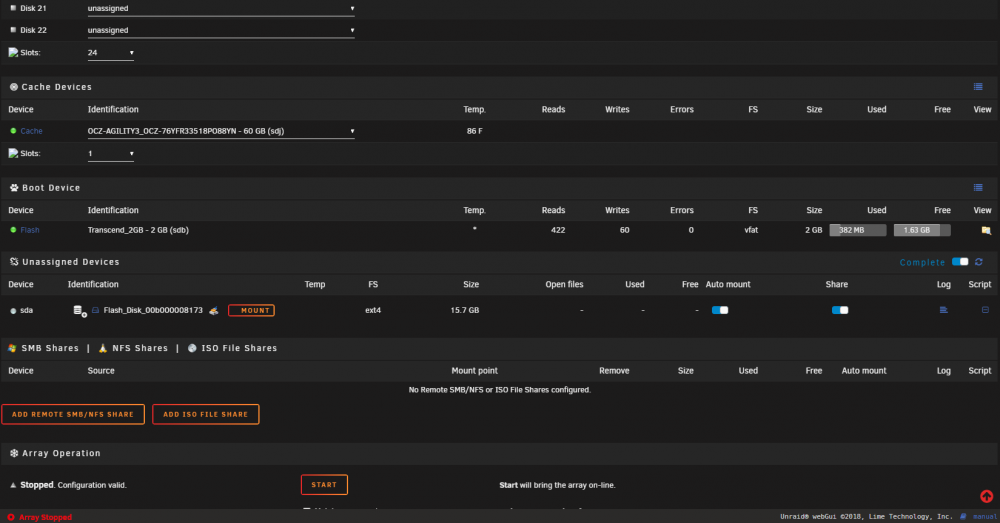This screenshot has height=523, width=1000.
Task: Click the Complete label link
Action: 922,262
